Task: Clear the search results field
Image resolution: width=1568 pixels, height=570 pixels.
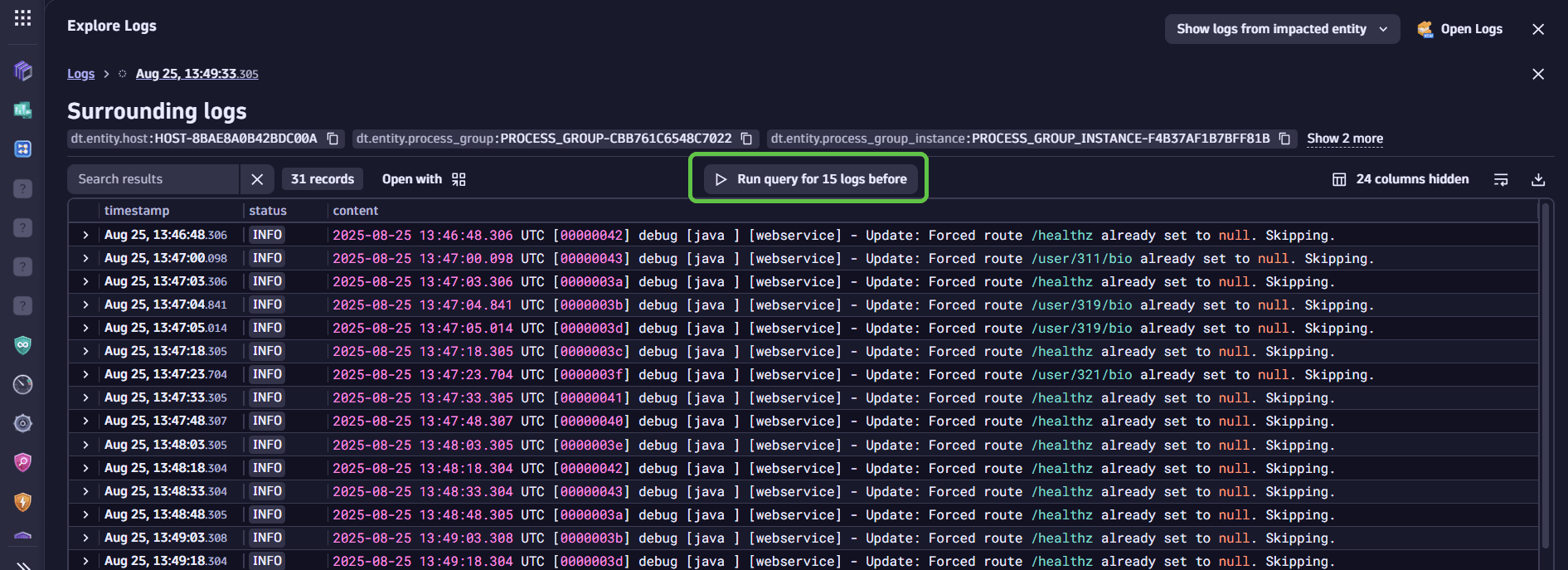Action: [257, 179]
